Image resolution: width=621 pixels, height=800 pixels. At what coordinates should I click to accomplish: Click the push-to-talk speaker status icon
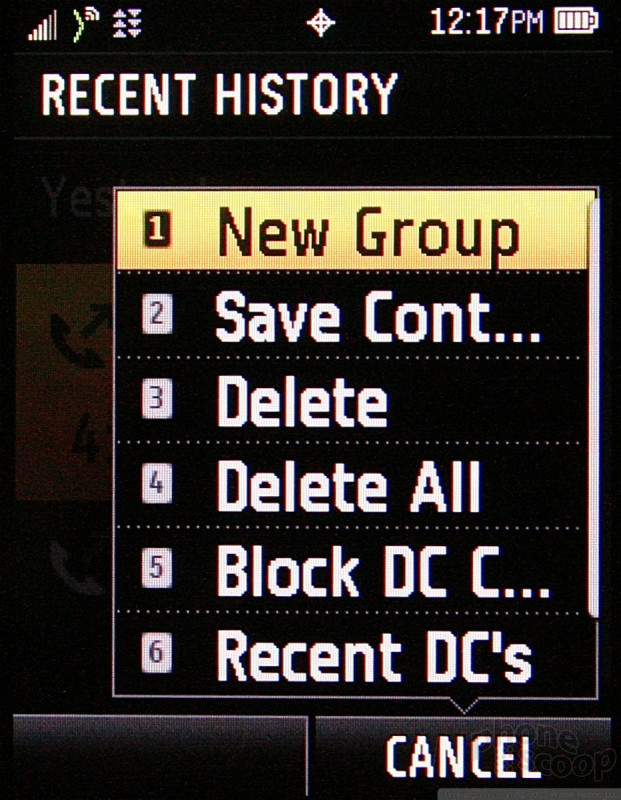pyautogui.click(x=84, y=26)
